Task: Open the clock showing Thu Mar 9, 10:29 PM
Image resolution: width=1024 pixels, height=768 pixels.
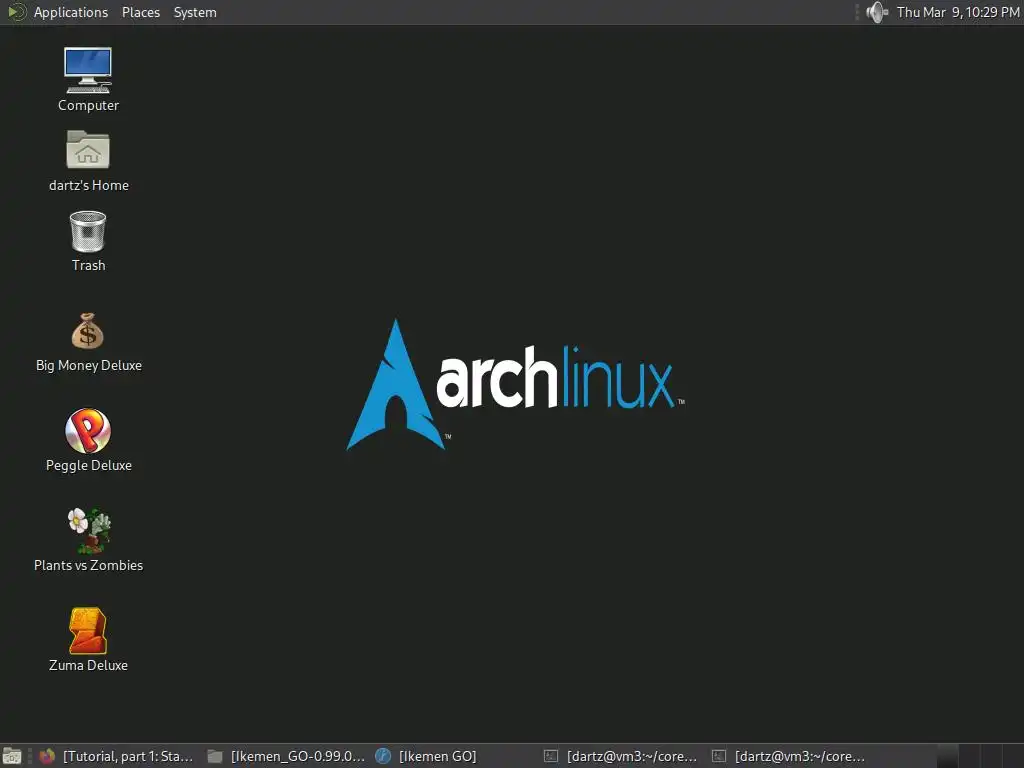Action: (957, 12)
